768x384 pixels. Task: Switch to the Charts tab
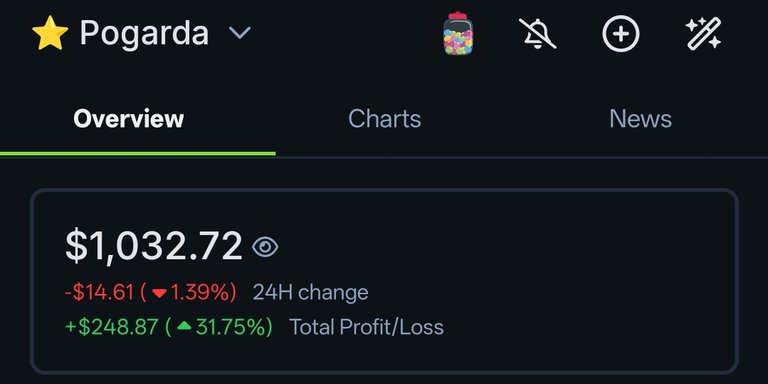pos(384,119)
